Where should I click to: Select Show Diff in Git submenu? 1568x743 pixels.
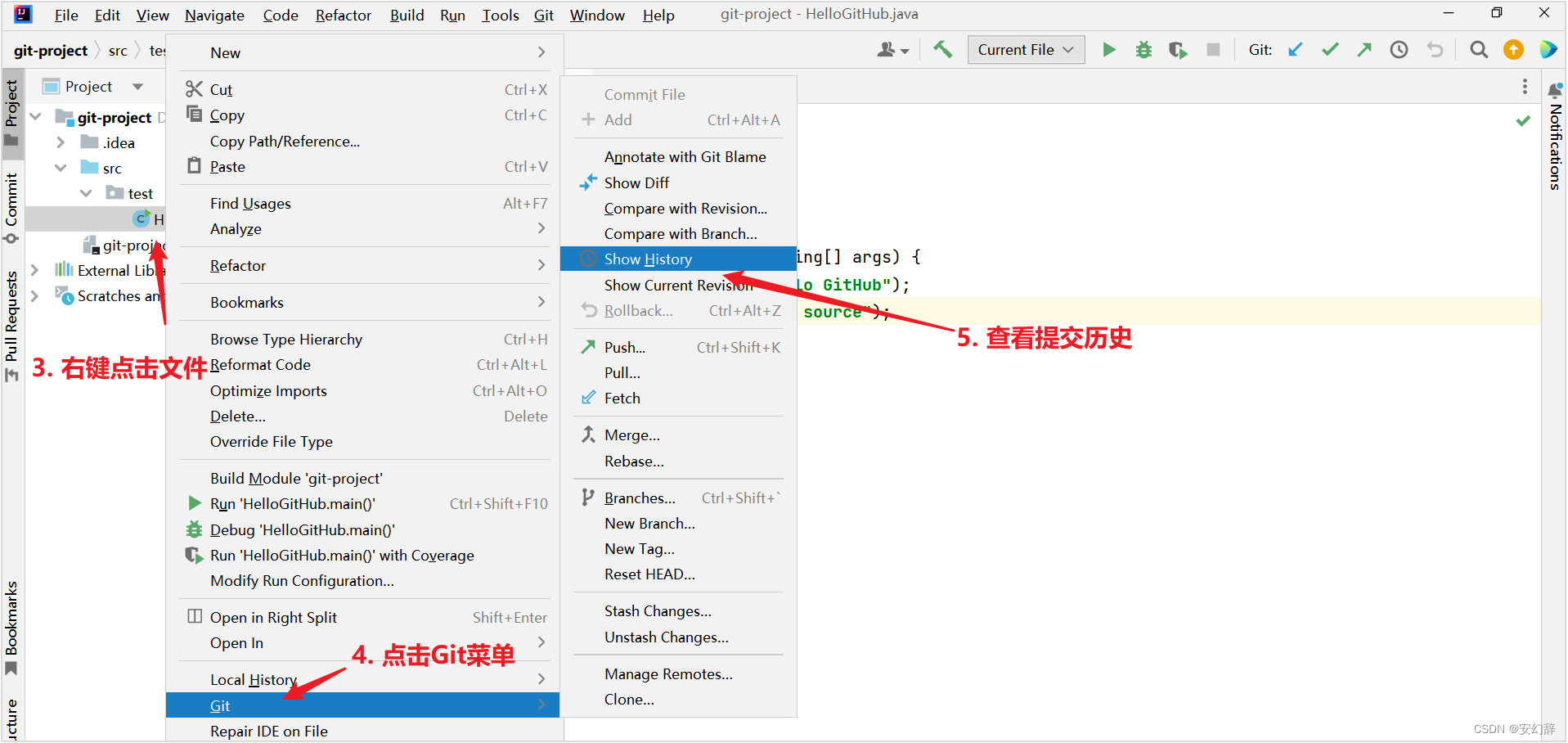pos(678,182)
